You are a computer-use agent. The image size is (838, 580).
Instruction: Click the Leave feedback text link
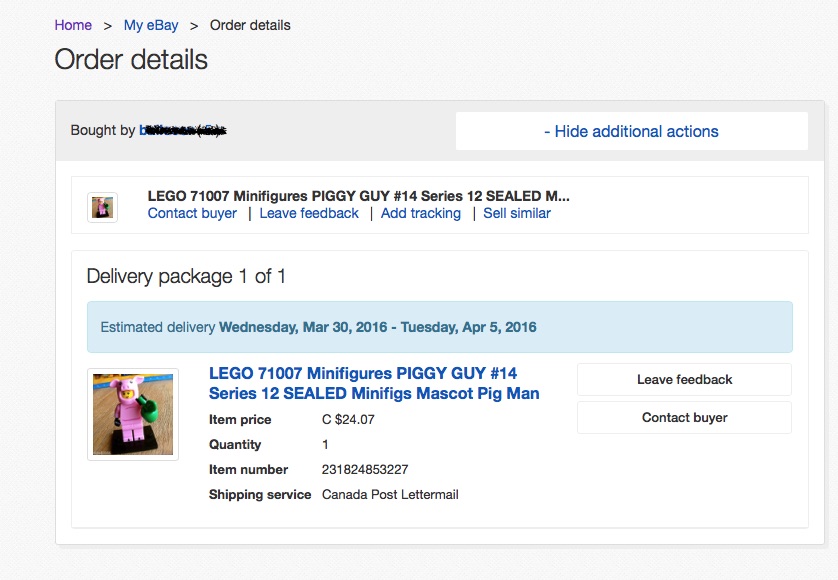[309, 213]
